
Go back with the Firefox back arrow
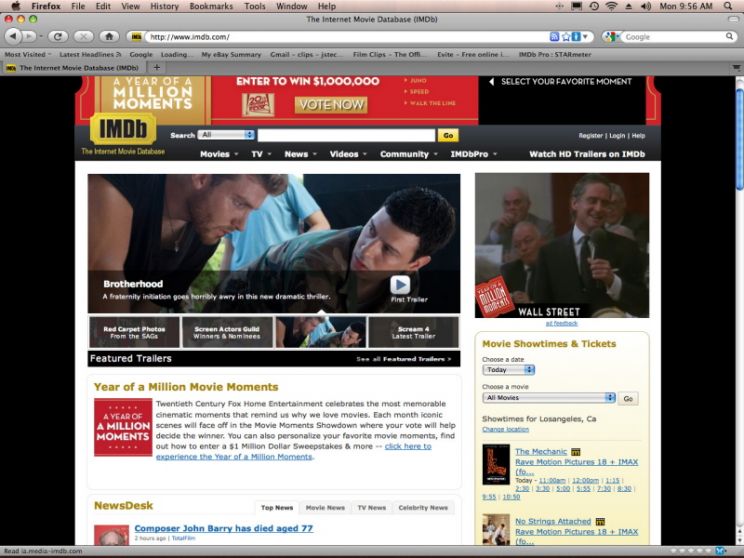click(13, 36)
